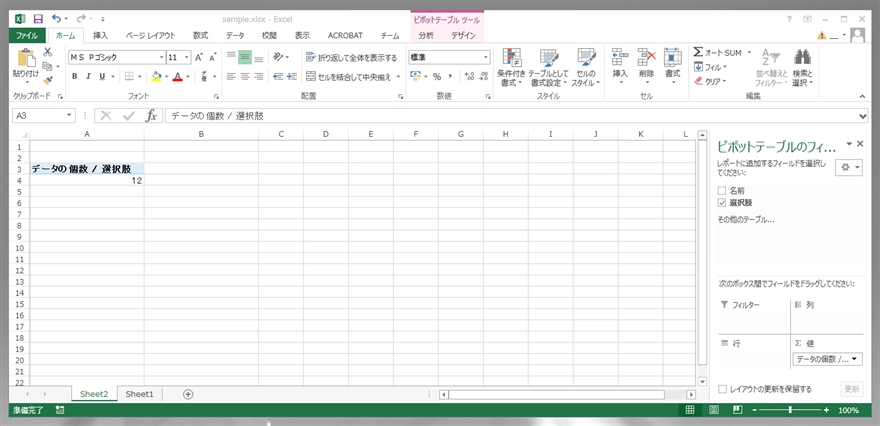
Task: Click the formula bar input field
Action: (x=511, y=116)
